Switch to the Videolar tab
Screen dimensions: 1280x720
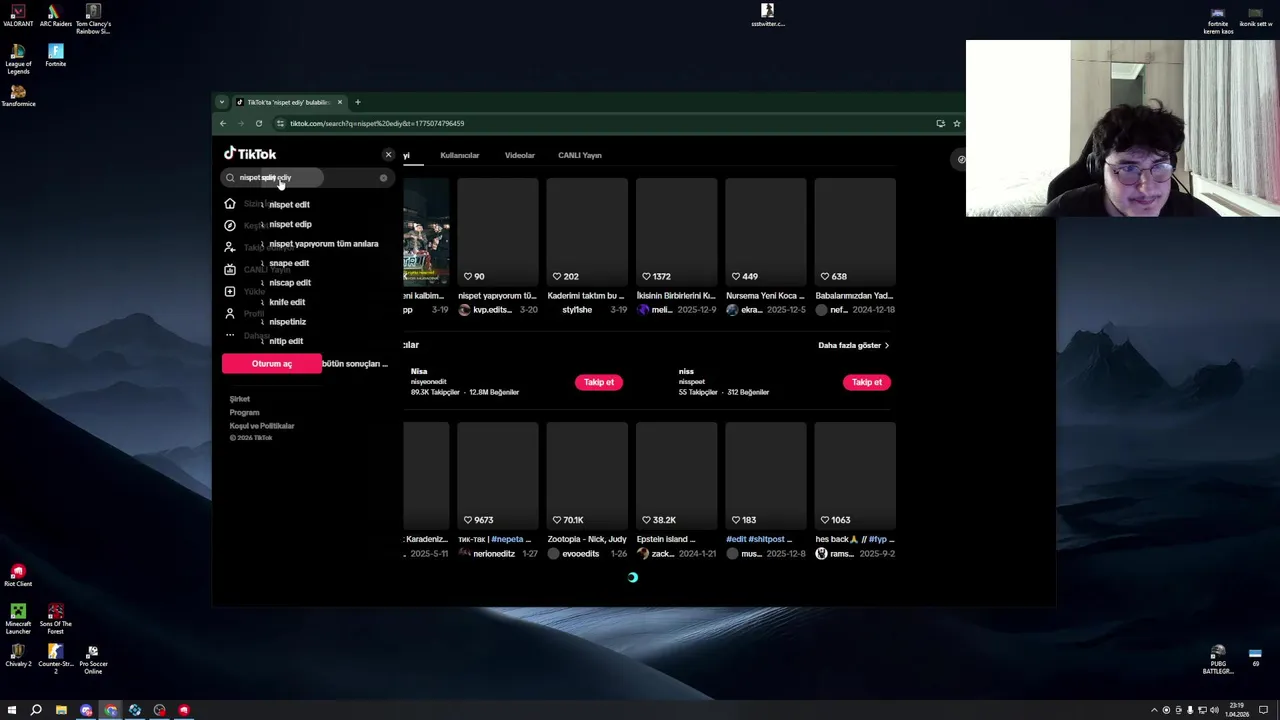(x=520, y=155)
